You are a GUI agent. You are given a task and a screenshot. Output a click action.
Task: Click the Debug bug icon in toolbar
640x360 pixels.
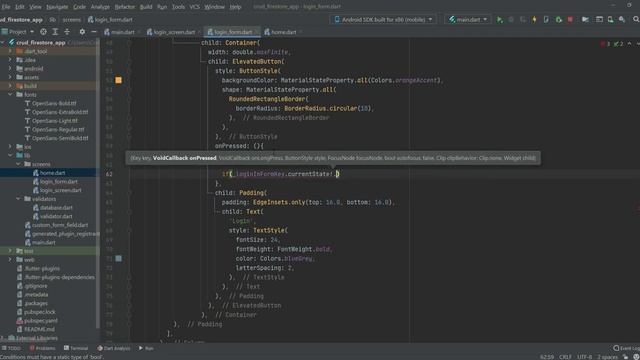511,20
